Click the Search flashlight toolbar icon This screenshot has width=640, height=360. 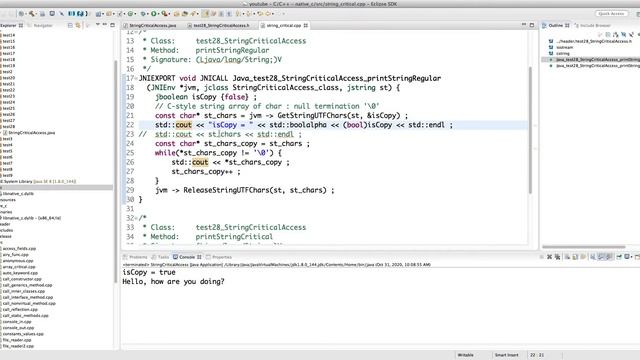tap(194, 13)
